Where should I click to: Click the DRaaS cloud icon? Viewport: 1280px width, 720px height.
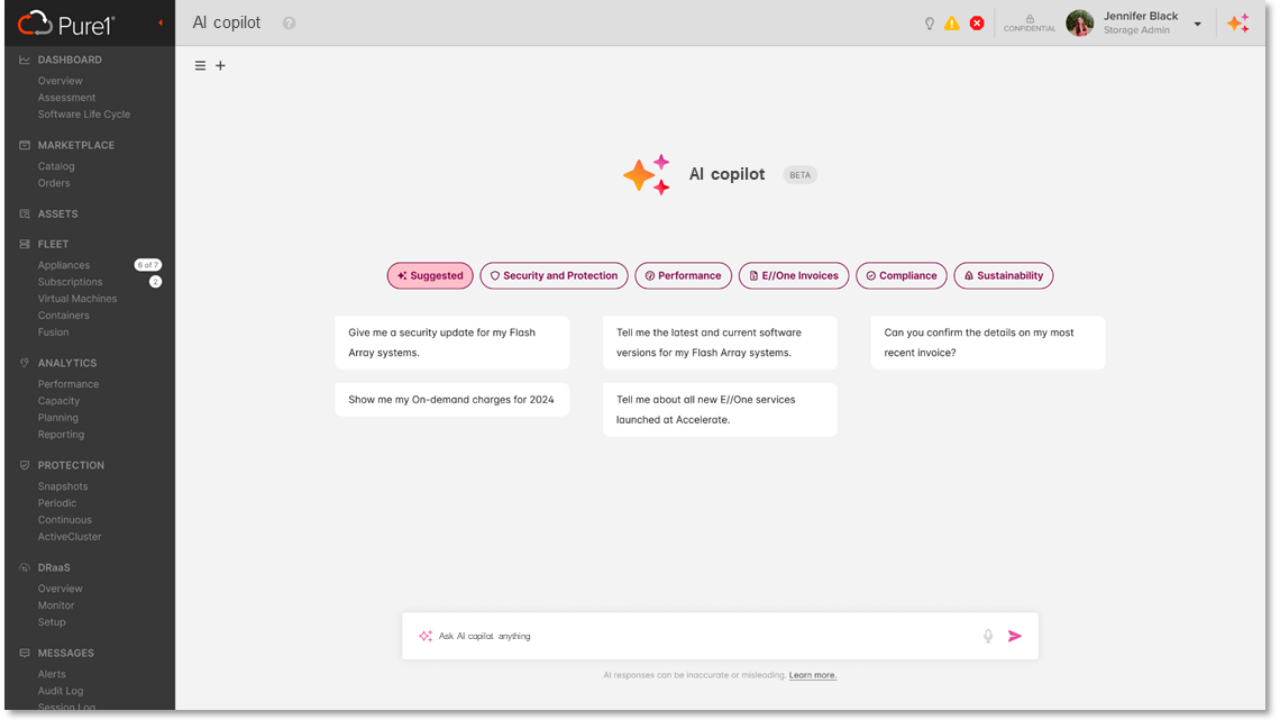[25, 568]
